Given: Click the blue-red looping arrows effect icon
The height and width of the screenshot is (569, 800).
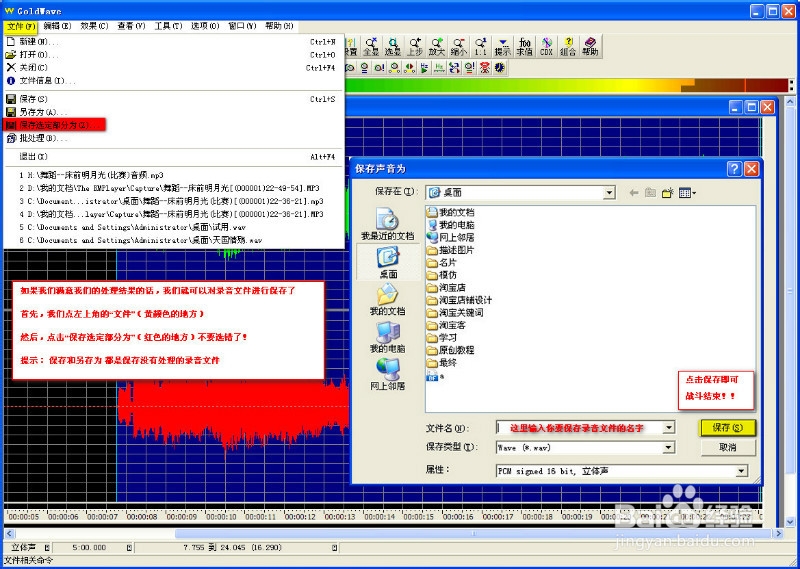Looking at the screenshot, I should pos(454,67).
